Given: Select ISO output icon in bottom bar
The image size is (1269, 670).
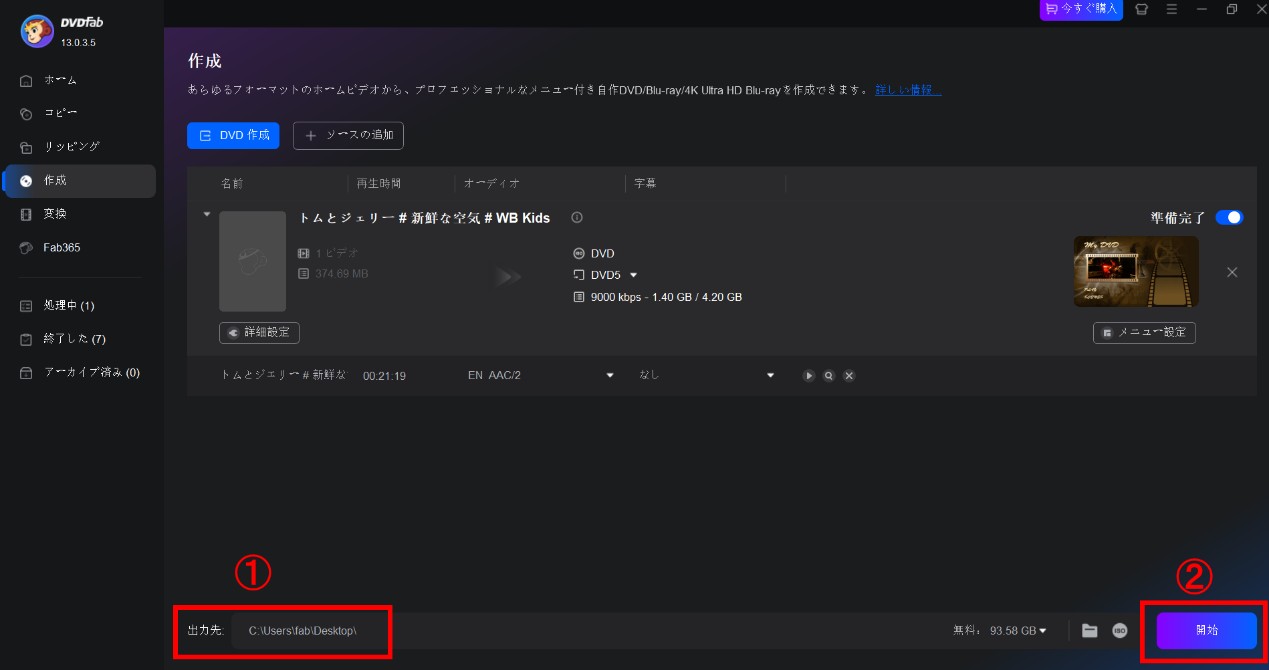Looking at the screenshot, I should coord(1120,631).
